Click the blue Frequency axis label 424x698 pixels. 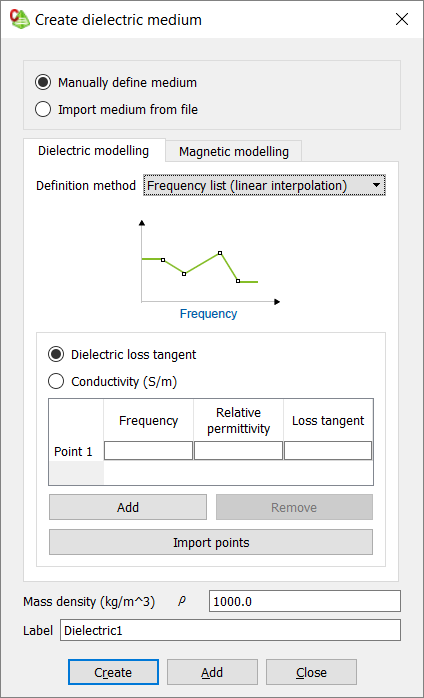pyautogui.click(x=208, y=314)
